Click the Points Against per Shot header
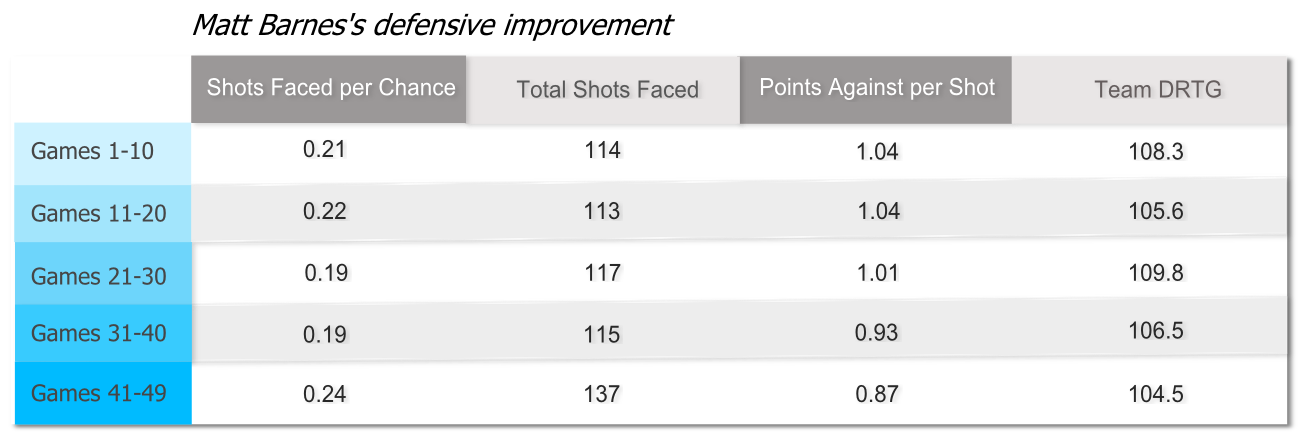The height and width of the screenshot is (445, 1306). click(x=877, y=88)
